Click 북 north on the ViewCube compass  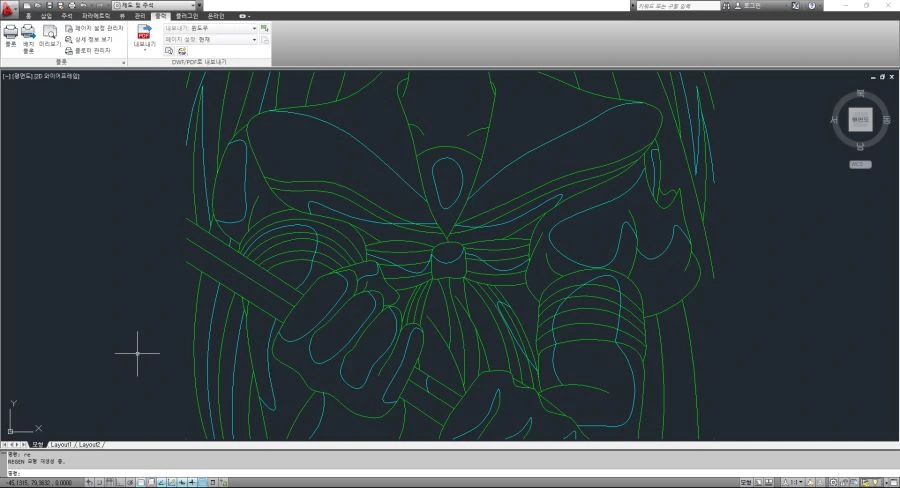[x=860, y=93]
